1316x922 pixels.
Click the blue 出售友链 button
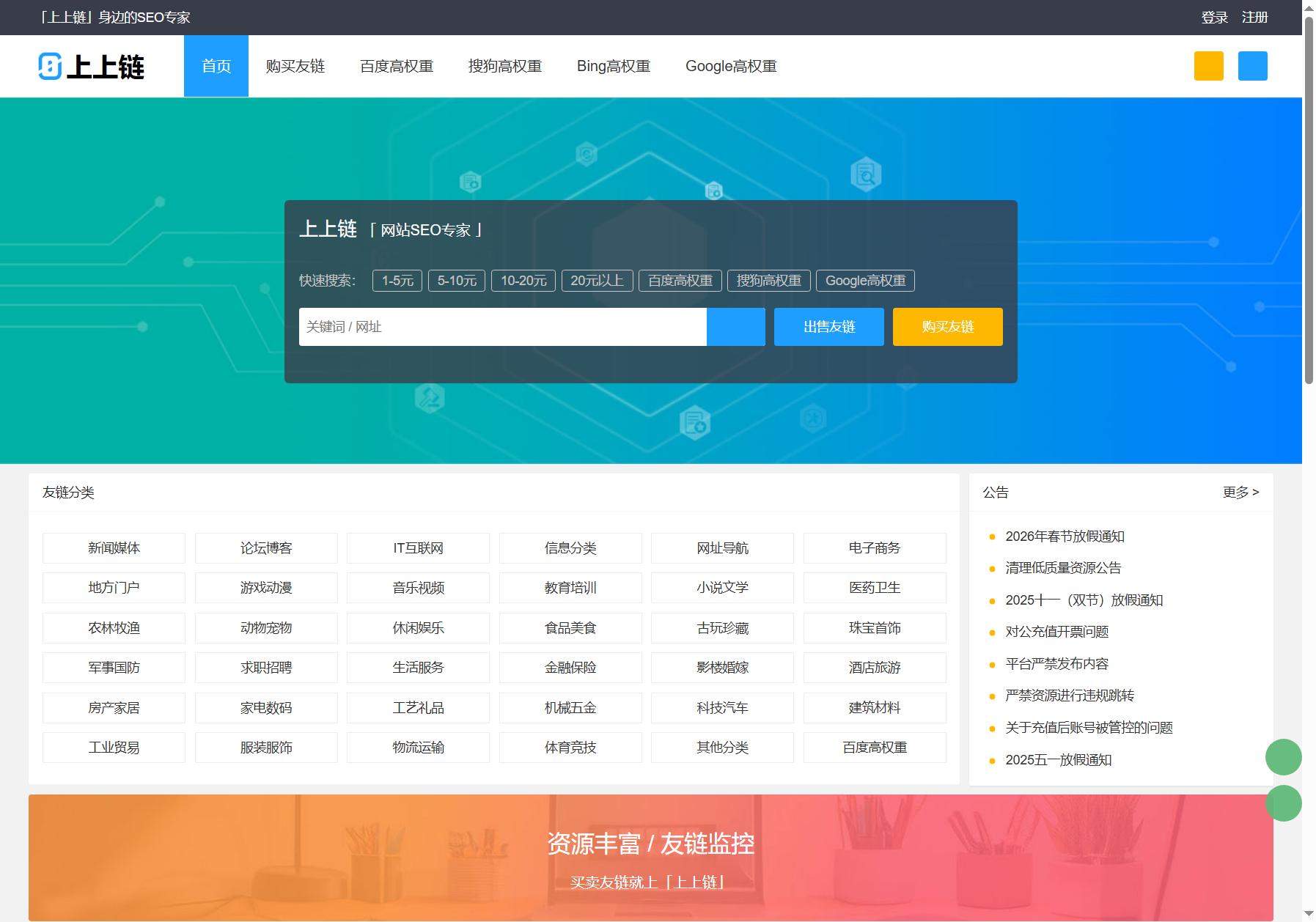click(x=829, y=327)
